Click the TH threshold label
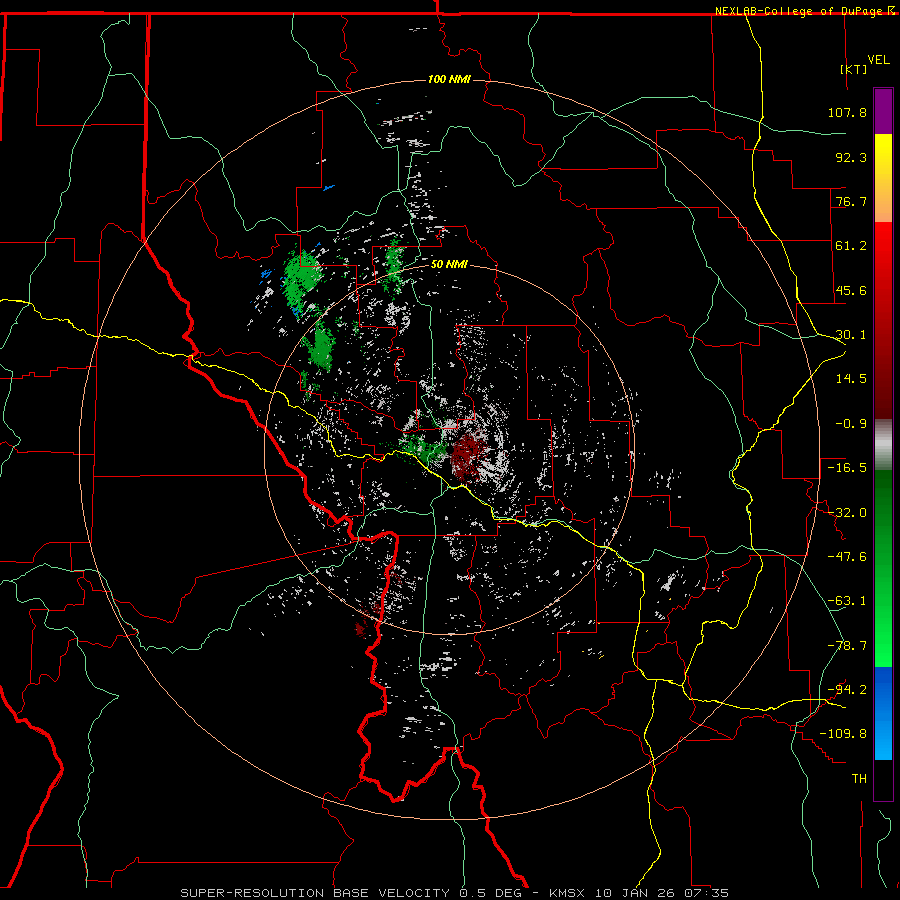The width and height of the screenshot is (900, 900). pos(859,779)
